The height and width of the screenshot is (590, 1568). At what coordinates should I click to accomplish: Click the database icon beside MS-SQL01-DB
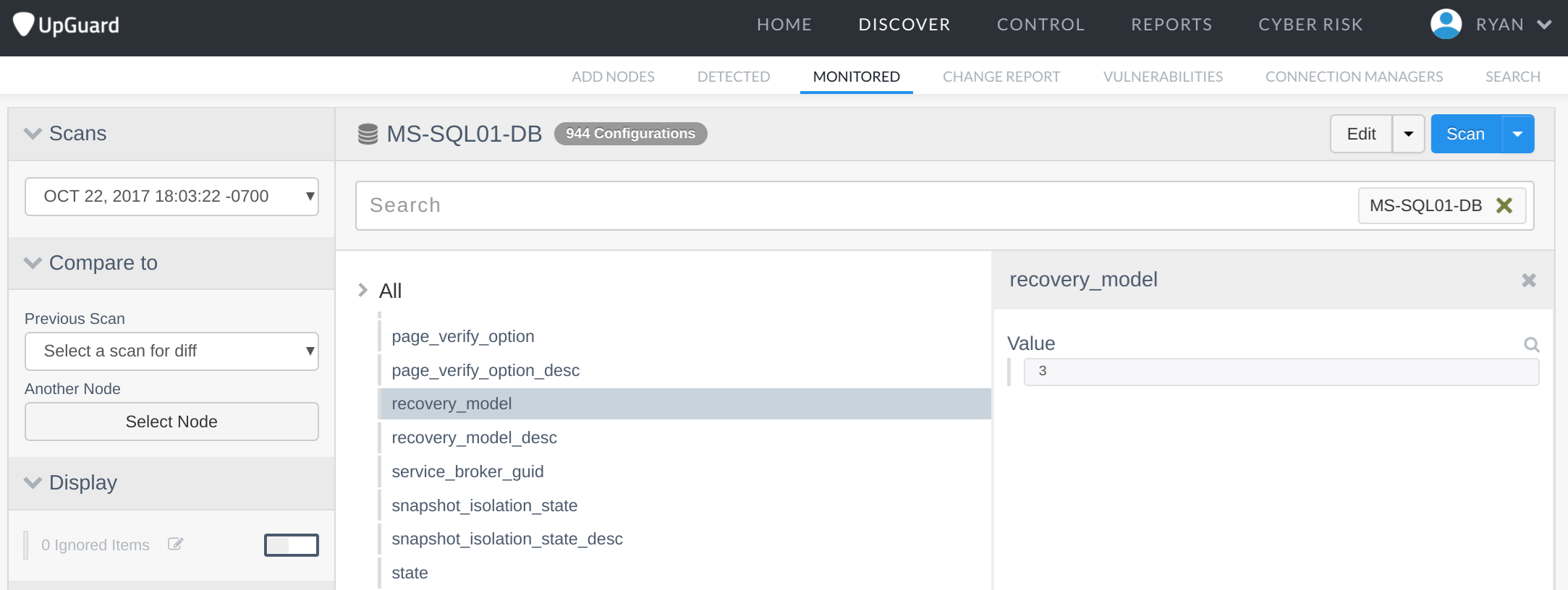click(368, 134)
